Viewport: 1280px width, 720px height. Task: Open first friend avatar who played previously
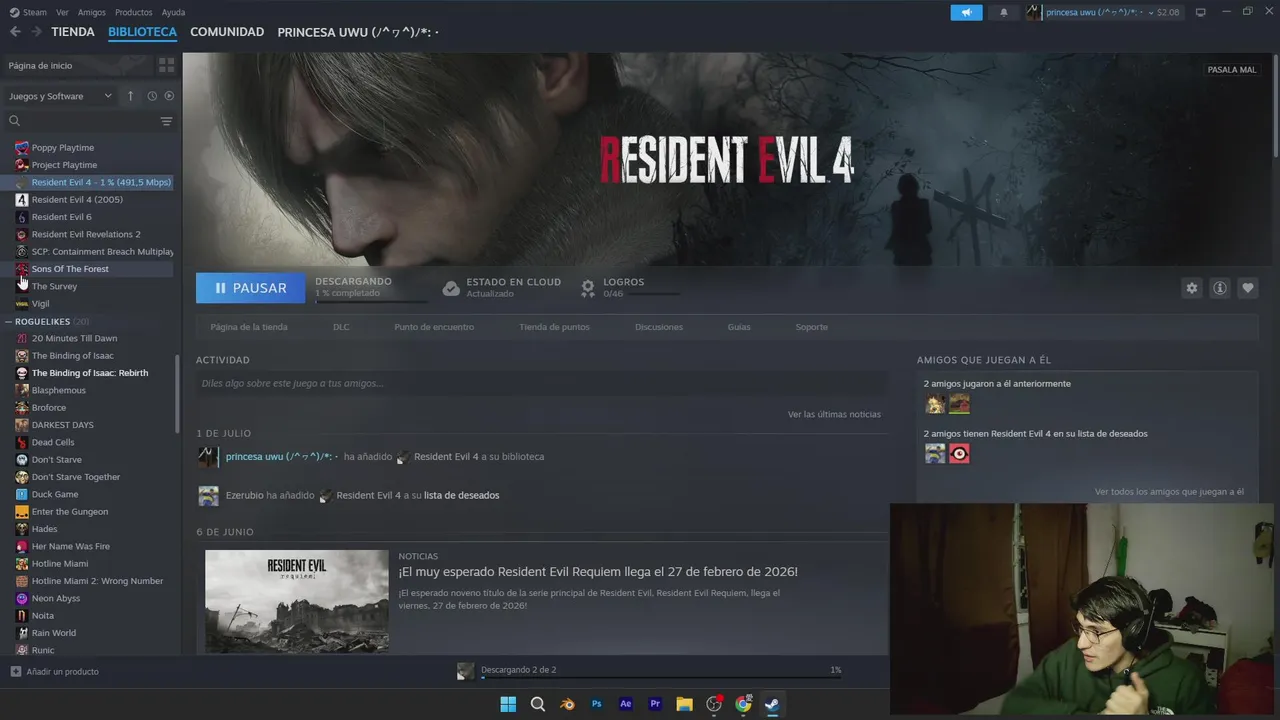click(935, 404)
